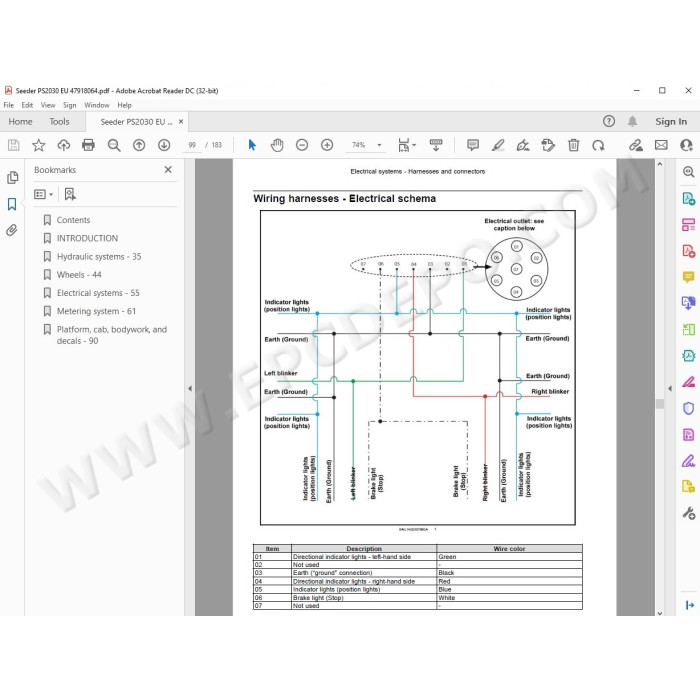
Task: Open the Sign document pen tool
Action: point(523,145)
